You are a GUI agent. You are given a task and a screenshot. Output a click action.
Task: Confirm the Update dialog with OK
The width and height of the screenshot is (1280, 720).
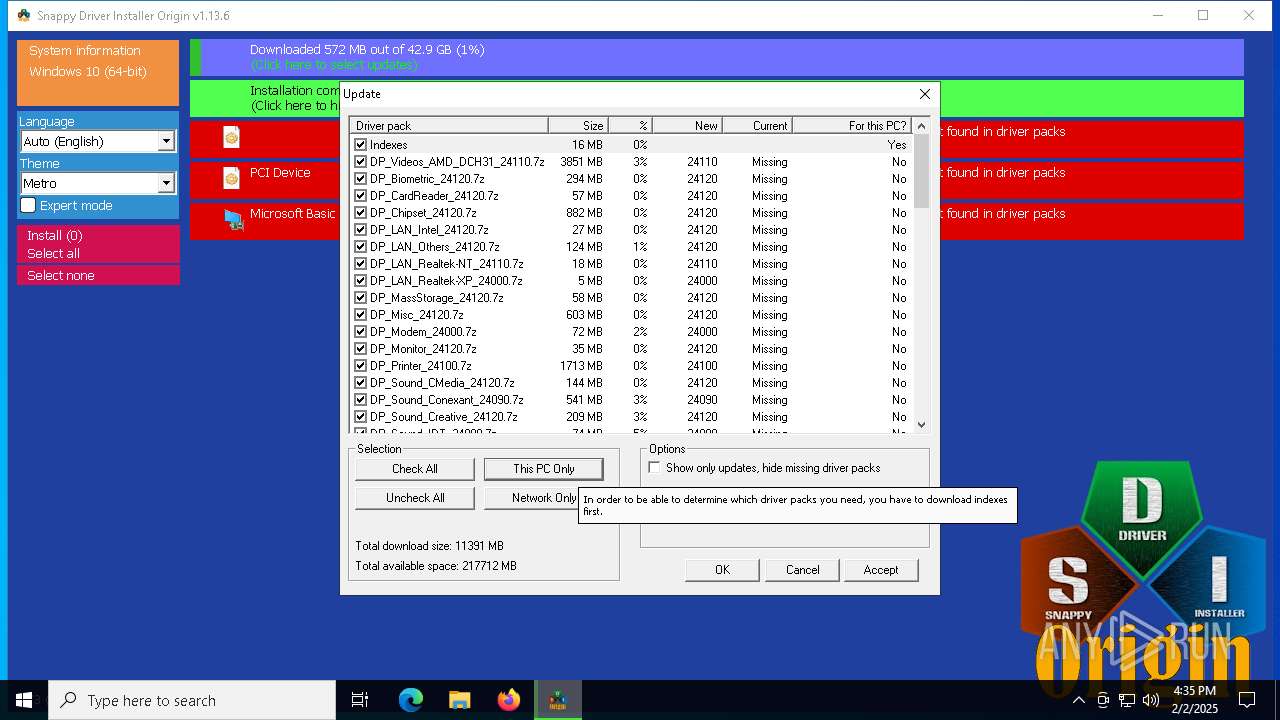722,570
